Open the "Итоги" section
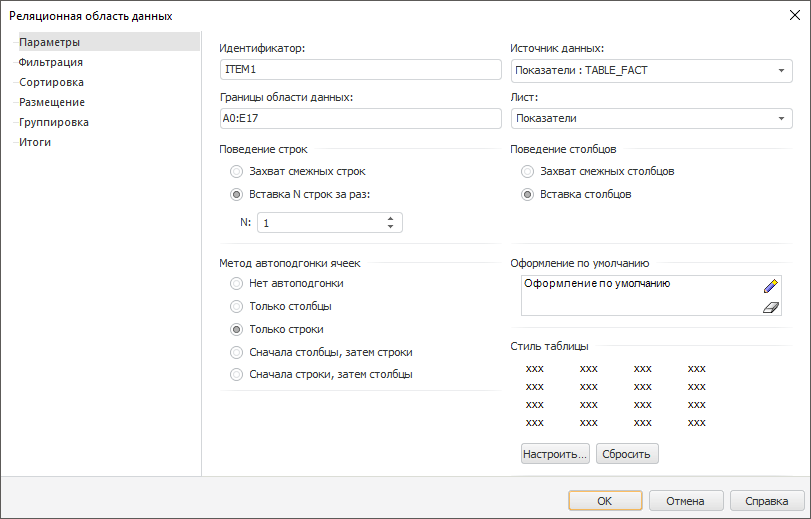The height and width of the screenshot is (519, 811). (35, 142)
